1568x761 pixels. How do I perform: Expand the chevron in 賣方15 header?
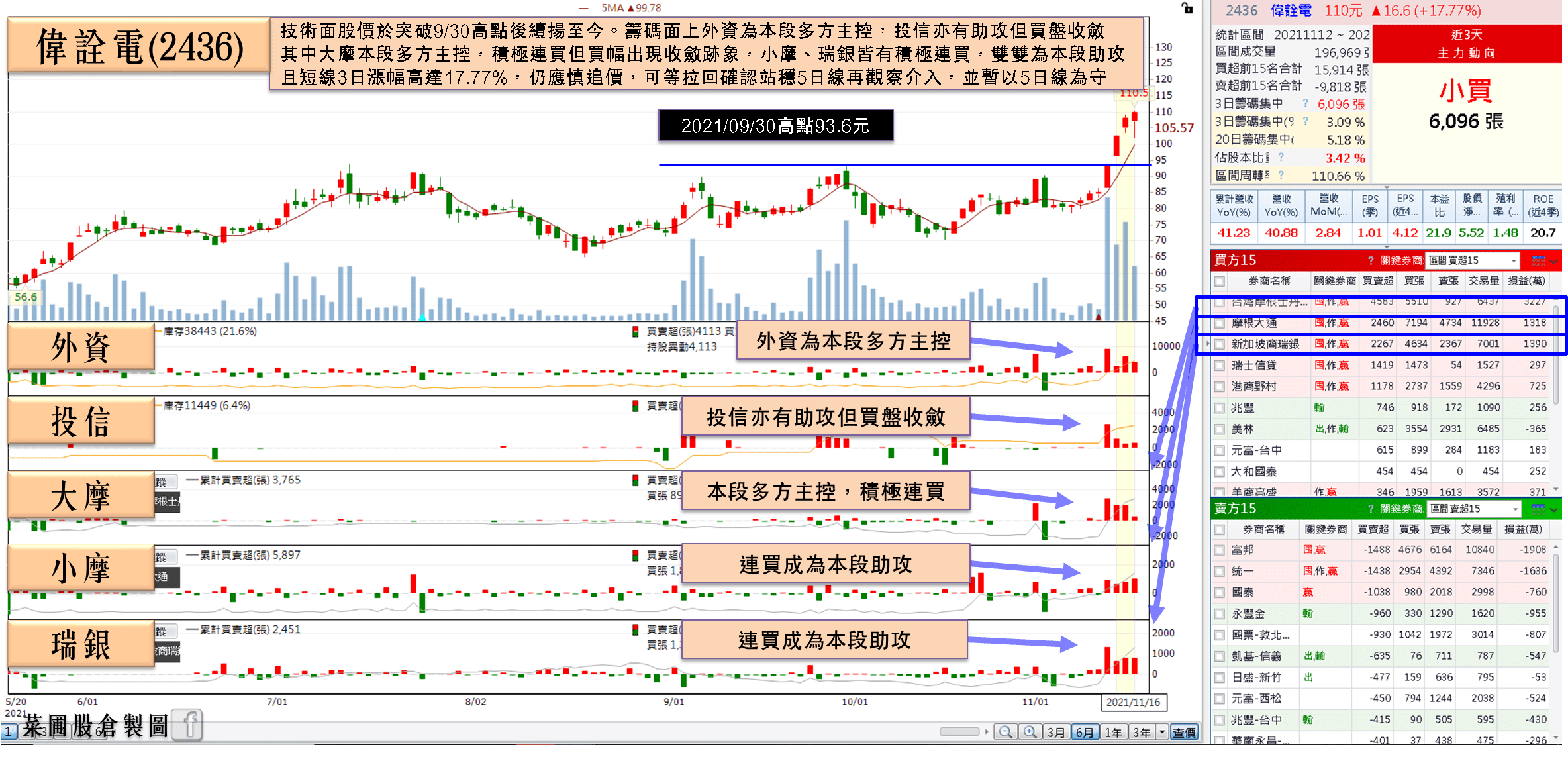coord(1554,509)
